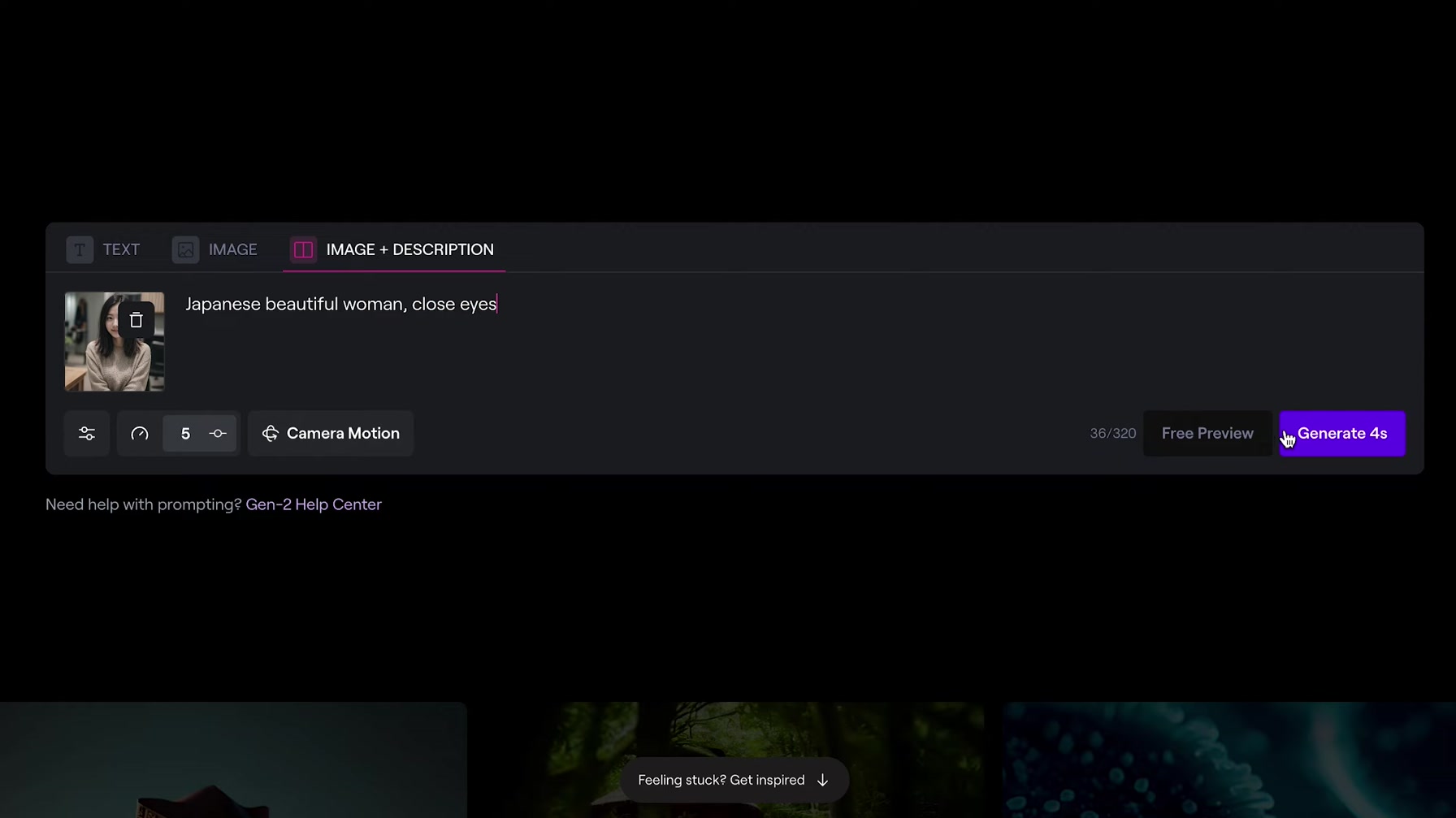
Task: Open Camera Motion settings
Action: pos(331,434)
